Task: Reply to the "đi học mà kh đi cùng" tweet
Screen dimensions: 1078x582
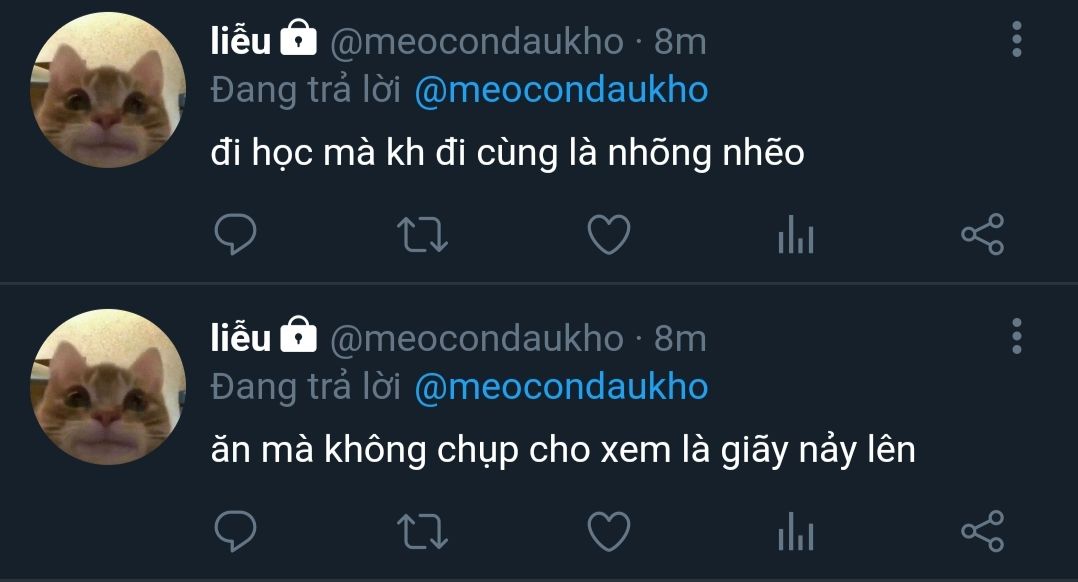Action: pyautogui.click(x=235, y=234)
